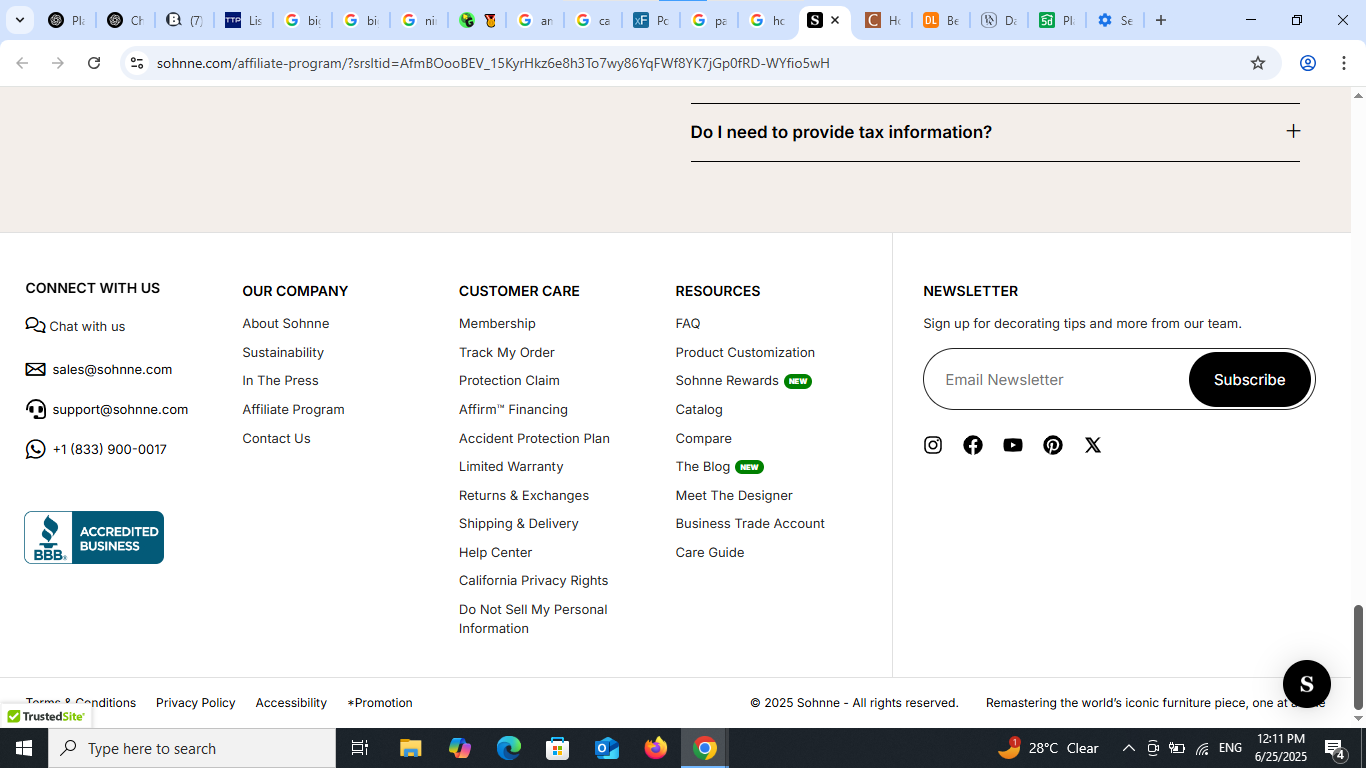Click the Windows search box

coord(192,748)
